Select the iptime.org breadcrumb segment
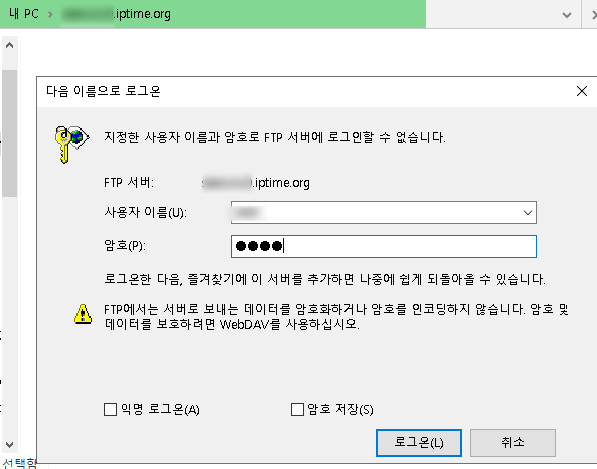This screenshot has height=469, width=597. 116,14
